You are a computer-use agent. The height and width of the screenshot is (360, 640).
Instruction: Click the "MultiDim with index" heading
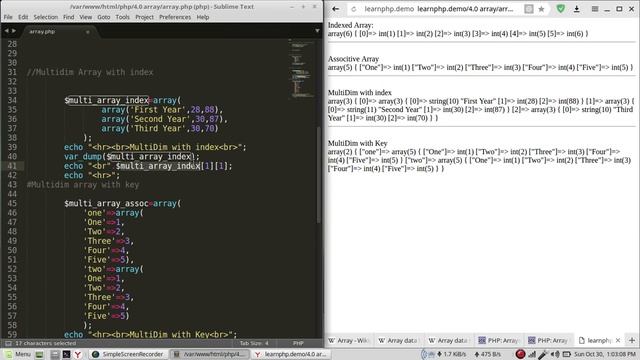coord(360,93)
